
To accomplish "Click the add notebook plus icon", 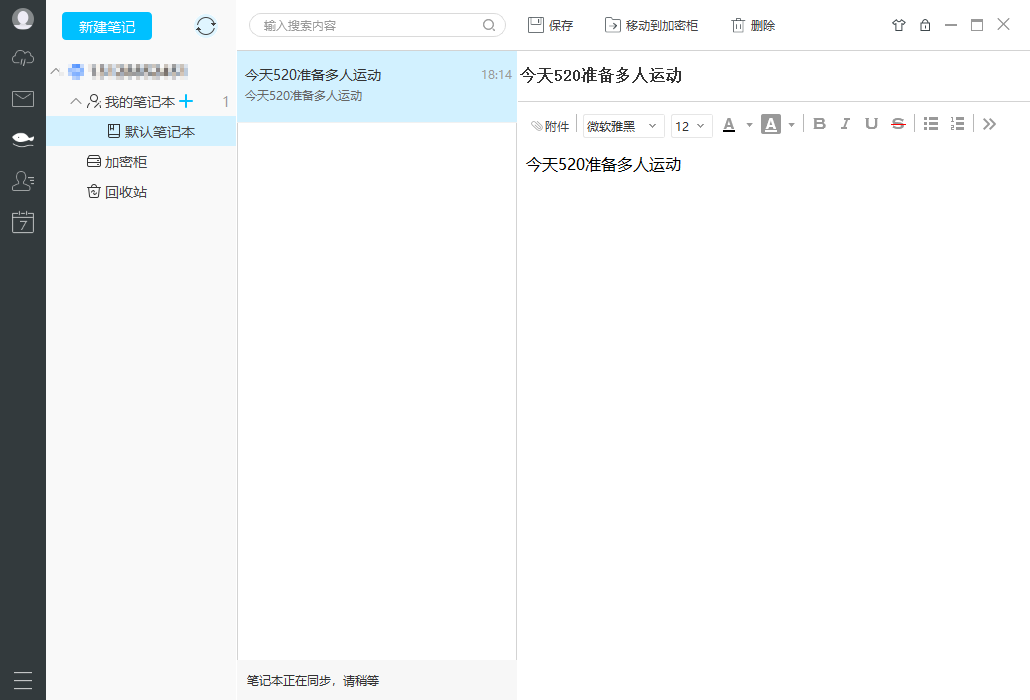I will 186,101.
